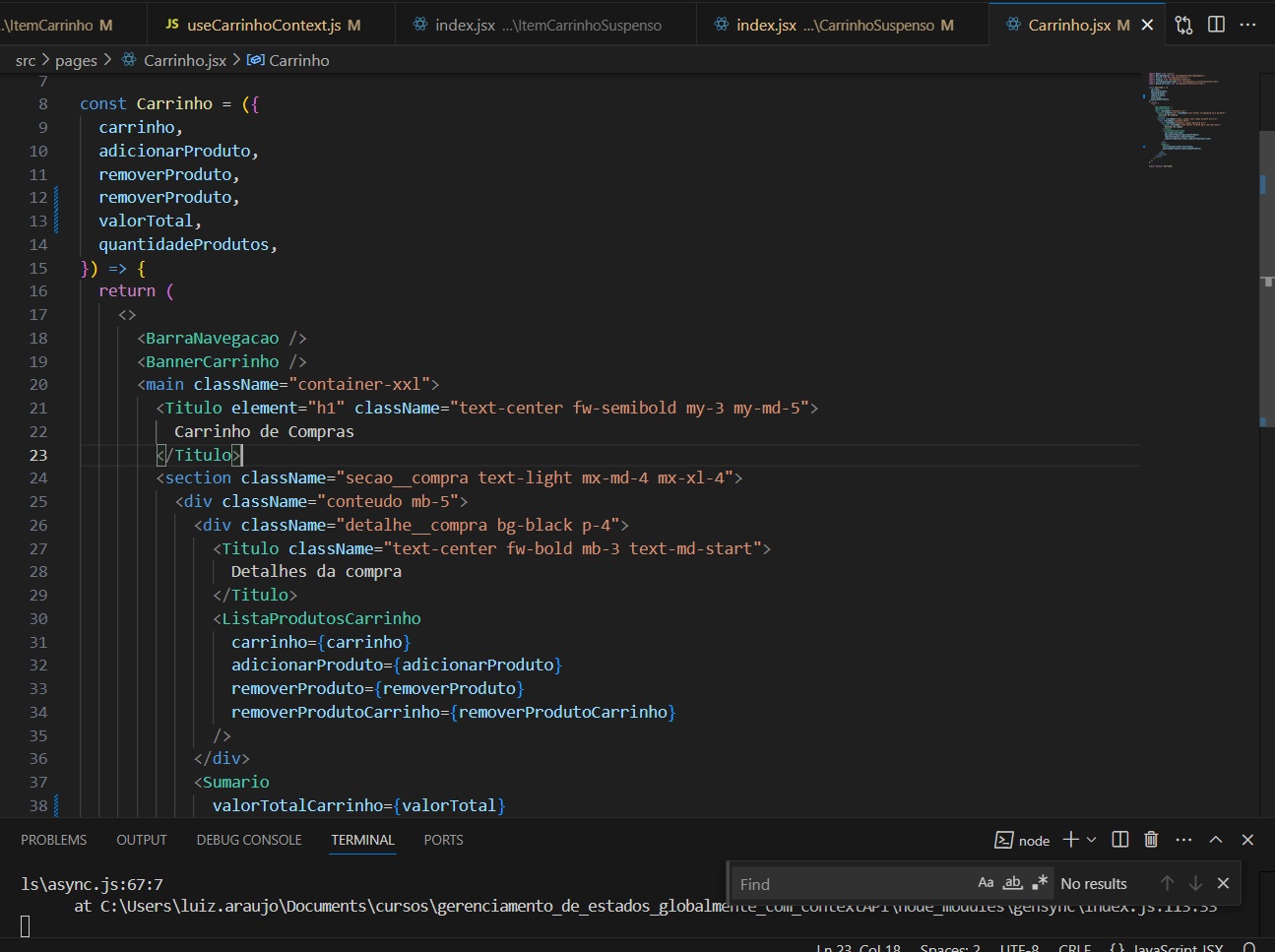Click line number 23 in the gutter
The image size is (1275, 952).
coord(38,455)
